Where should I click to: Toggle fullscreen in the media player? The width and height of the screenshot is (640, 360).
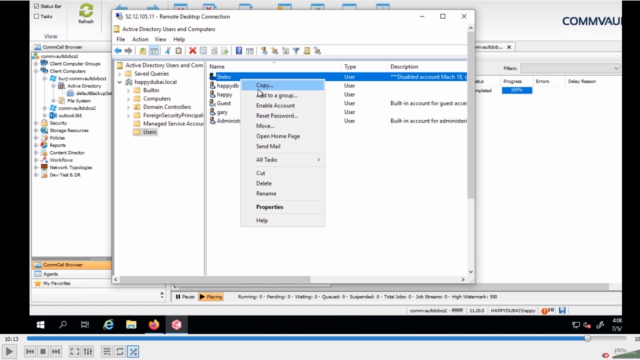pyautogui.click(x=75, y=351)
